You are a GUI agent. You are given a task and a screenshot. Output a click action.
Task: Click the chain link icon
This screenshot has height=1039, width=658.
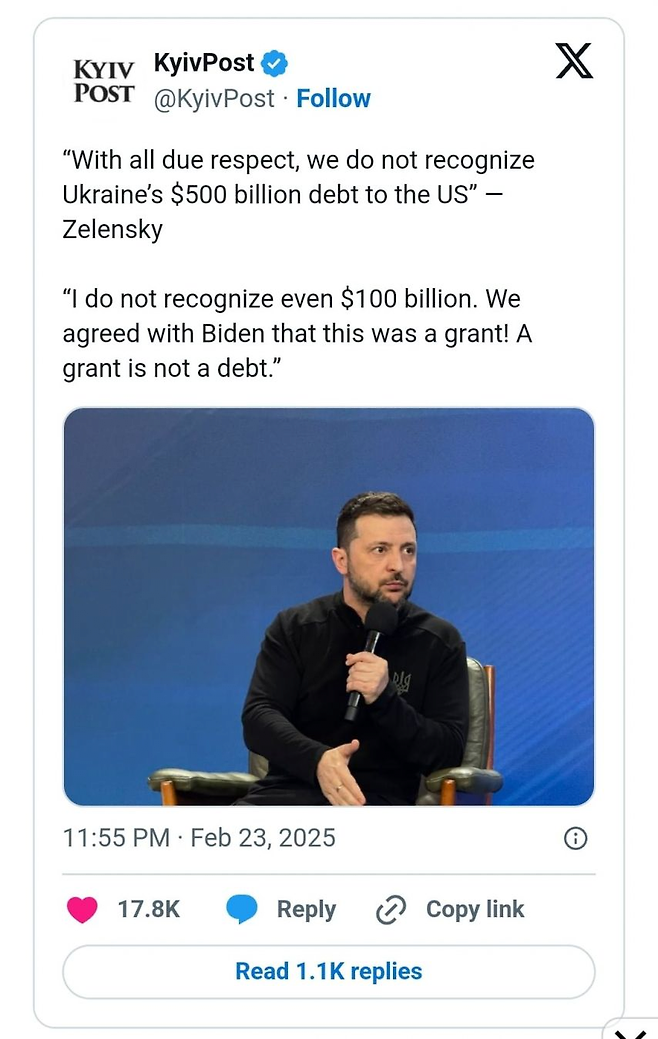point(390,909)
